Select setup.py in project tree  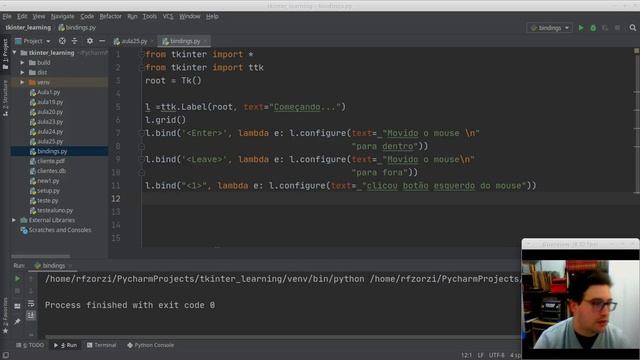click(48, 191)
